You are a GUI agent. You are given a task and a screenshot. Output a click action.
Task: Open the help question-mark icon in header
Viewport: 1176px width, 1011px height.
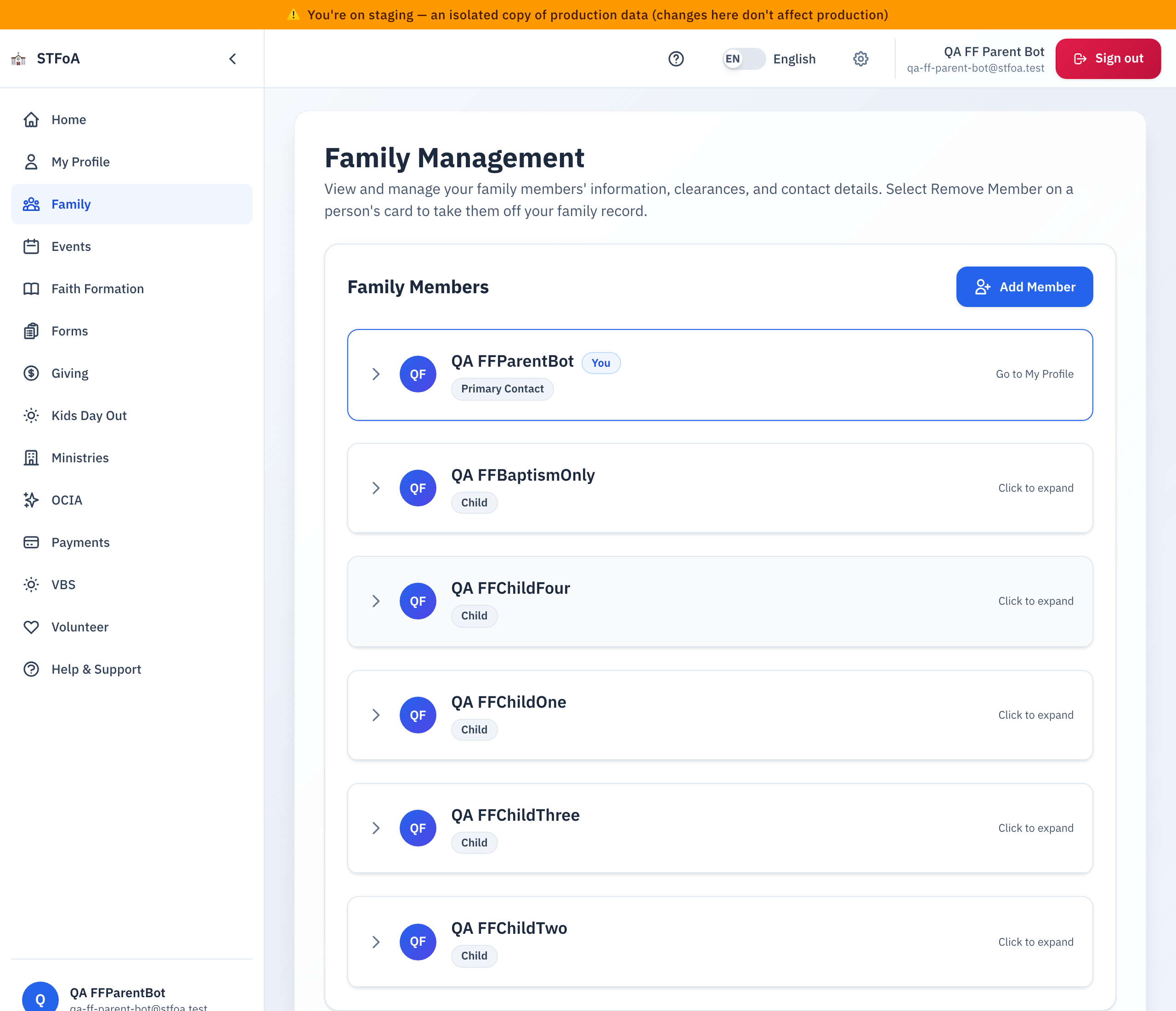tap(676, 58)
